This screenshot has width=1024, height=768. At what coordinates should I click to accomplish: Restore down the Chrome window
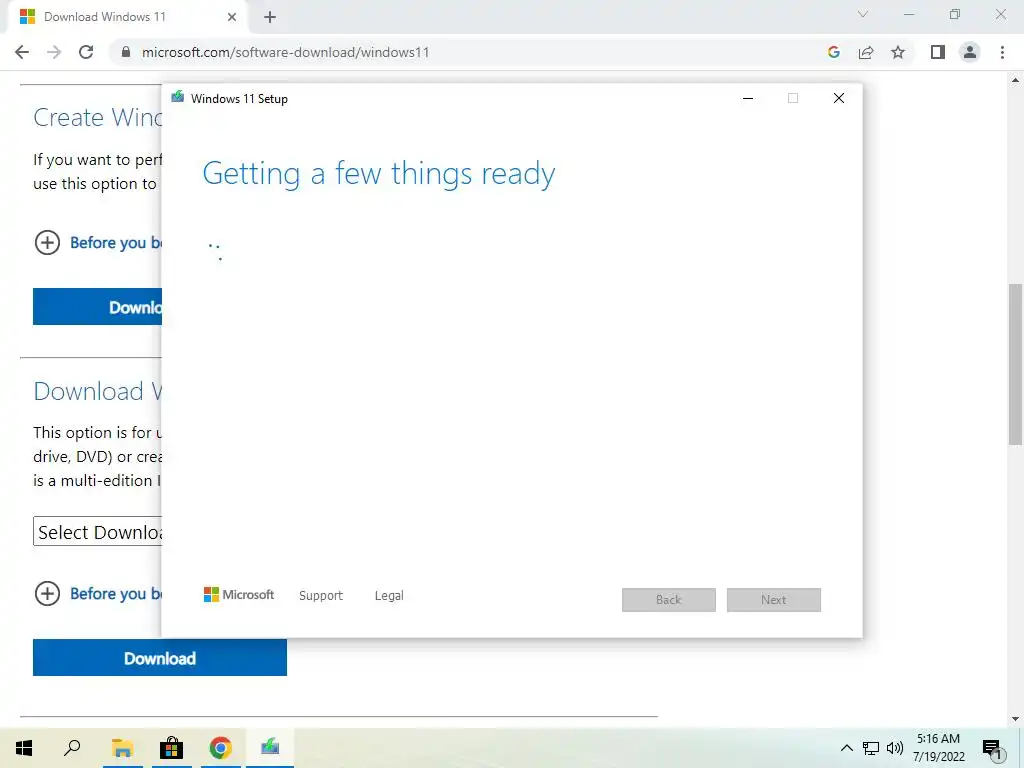click(x=955, y=14)
